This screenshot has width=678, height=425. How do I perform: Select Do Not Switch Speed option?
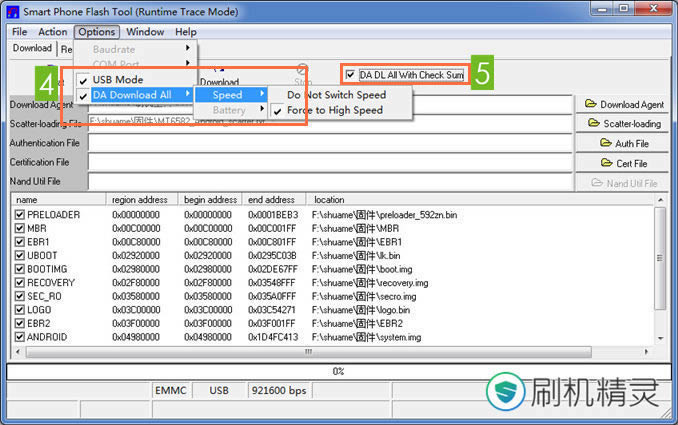(x=336, y=95)
